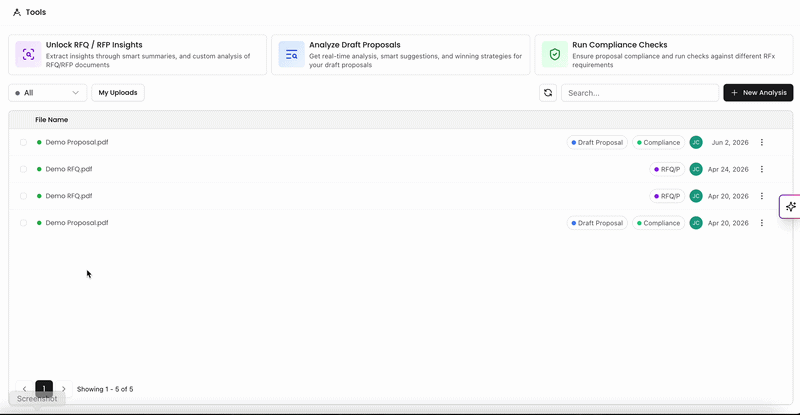The image size is (800, 415).
Task: Select the checkbox for the Apr 24 Demo RFQ.pdf
Action: click(23, 169)
